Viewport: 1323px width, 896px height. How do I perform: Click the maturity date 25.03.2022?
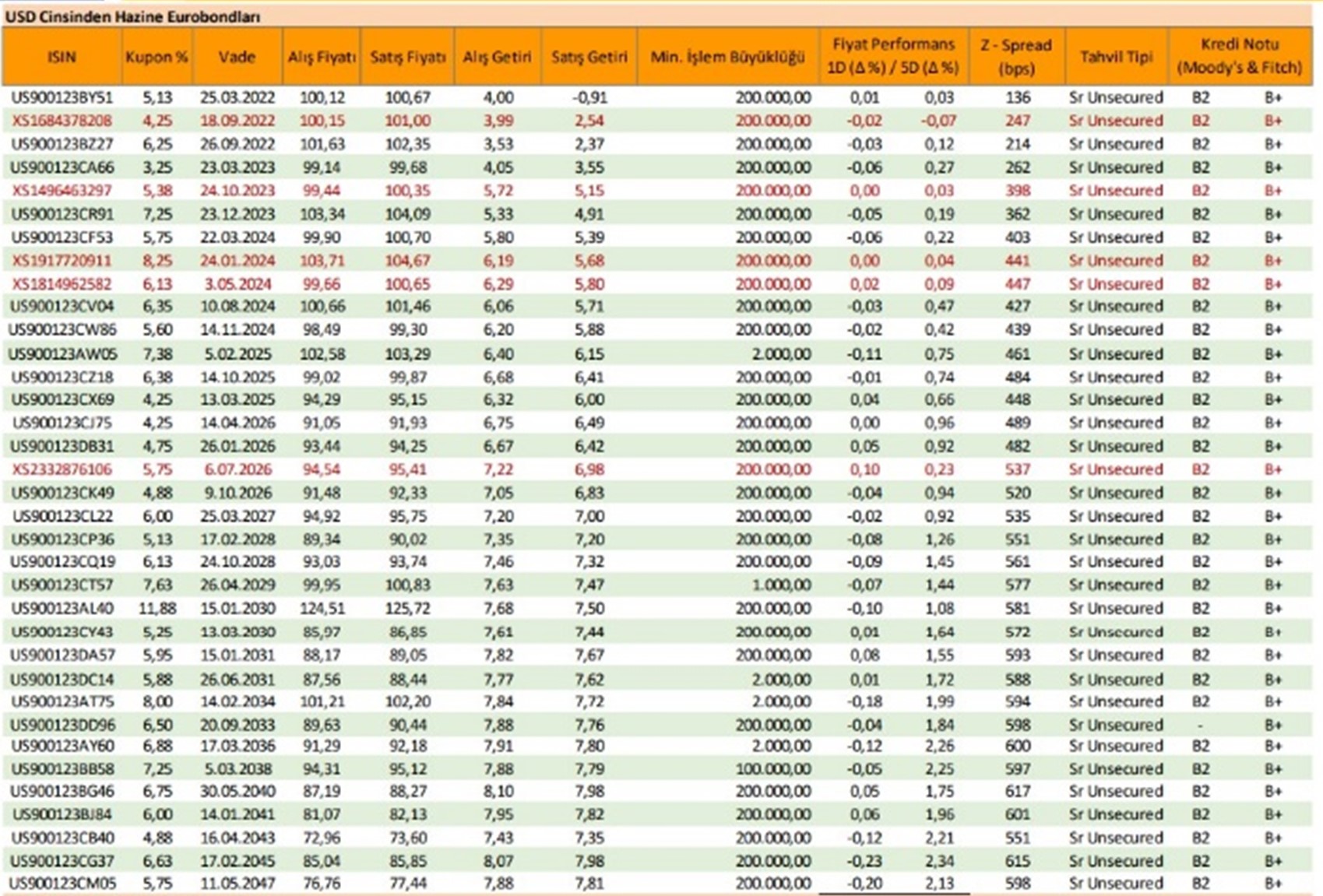click(x=238, y=97)
